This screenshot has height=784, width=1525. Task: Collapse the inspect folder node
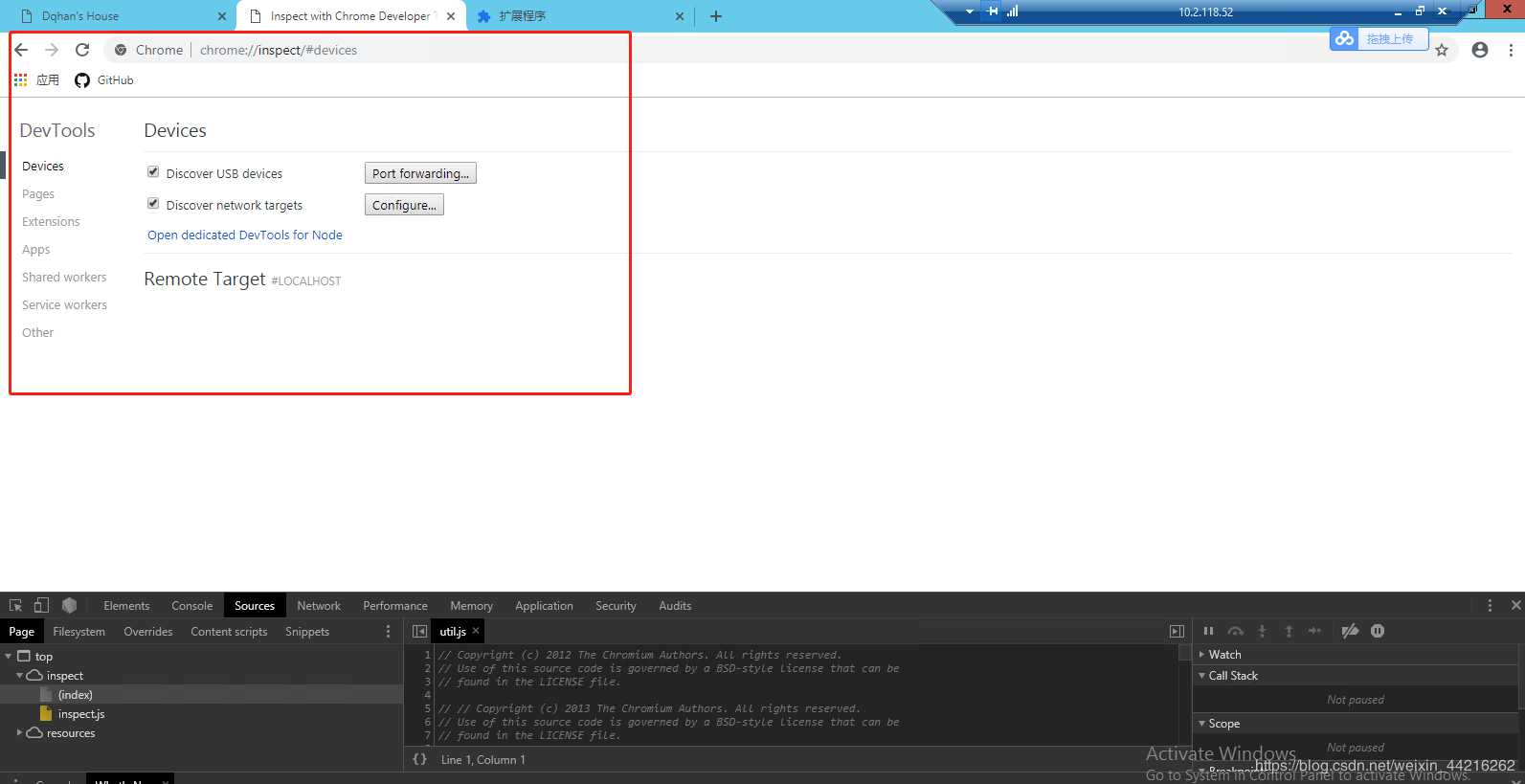(x=19, y=676)
